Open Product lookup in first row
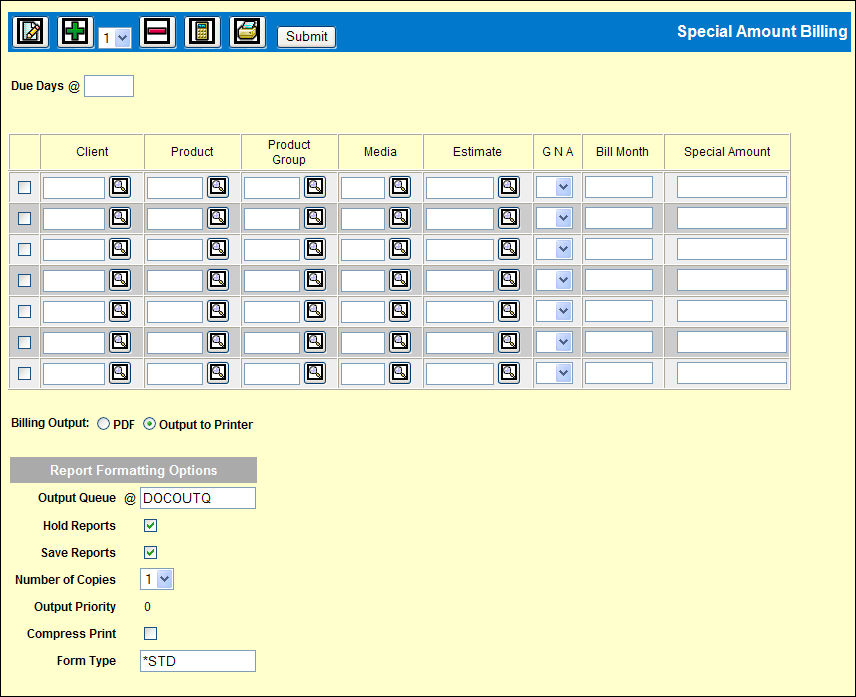Viewport: 856px width, 697px height. pyautogui.click(x=218, y=187)
